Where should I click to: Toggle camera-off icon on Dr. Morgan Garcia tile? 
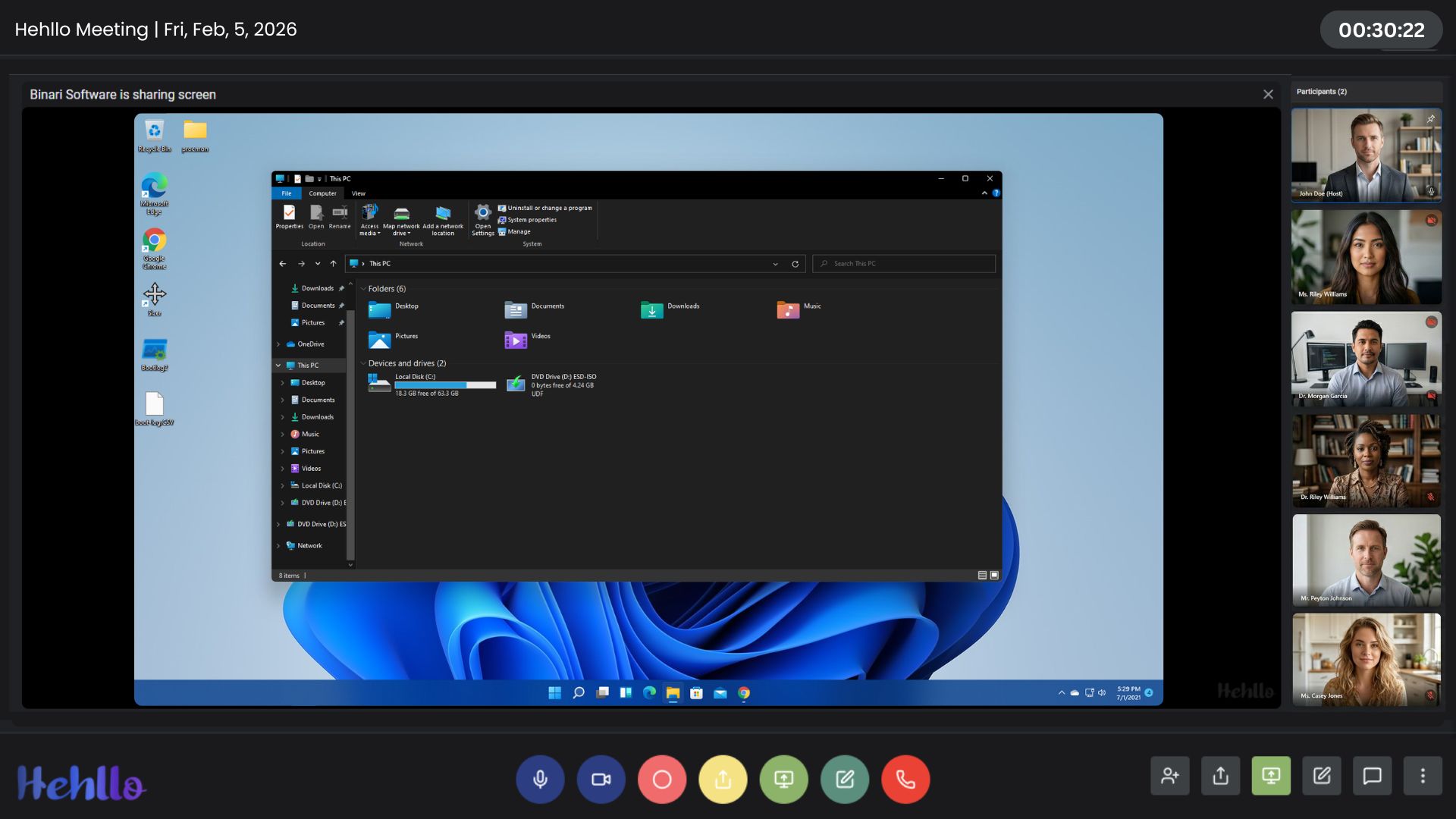click(1431, 322)
